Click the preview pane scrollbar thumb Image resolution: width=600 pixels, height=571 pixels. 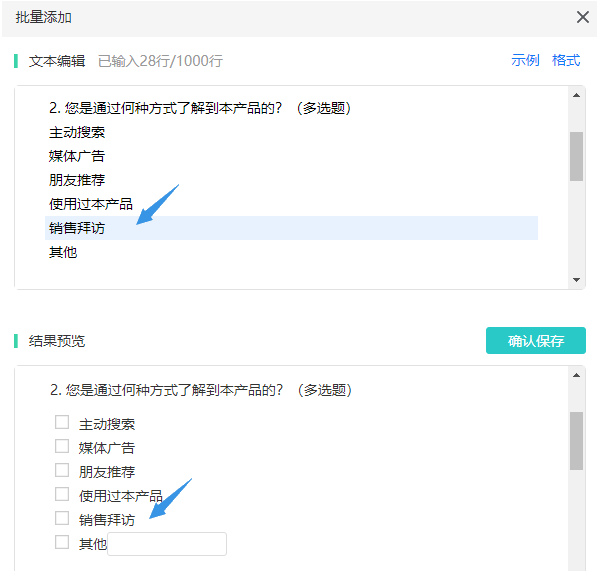tap(576, 440)
